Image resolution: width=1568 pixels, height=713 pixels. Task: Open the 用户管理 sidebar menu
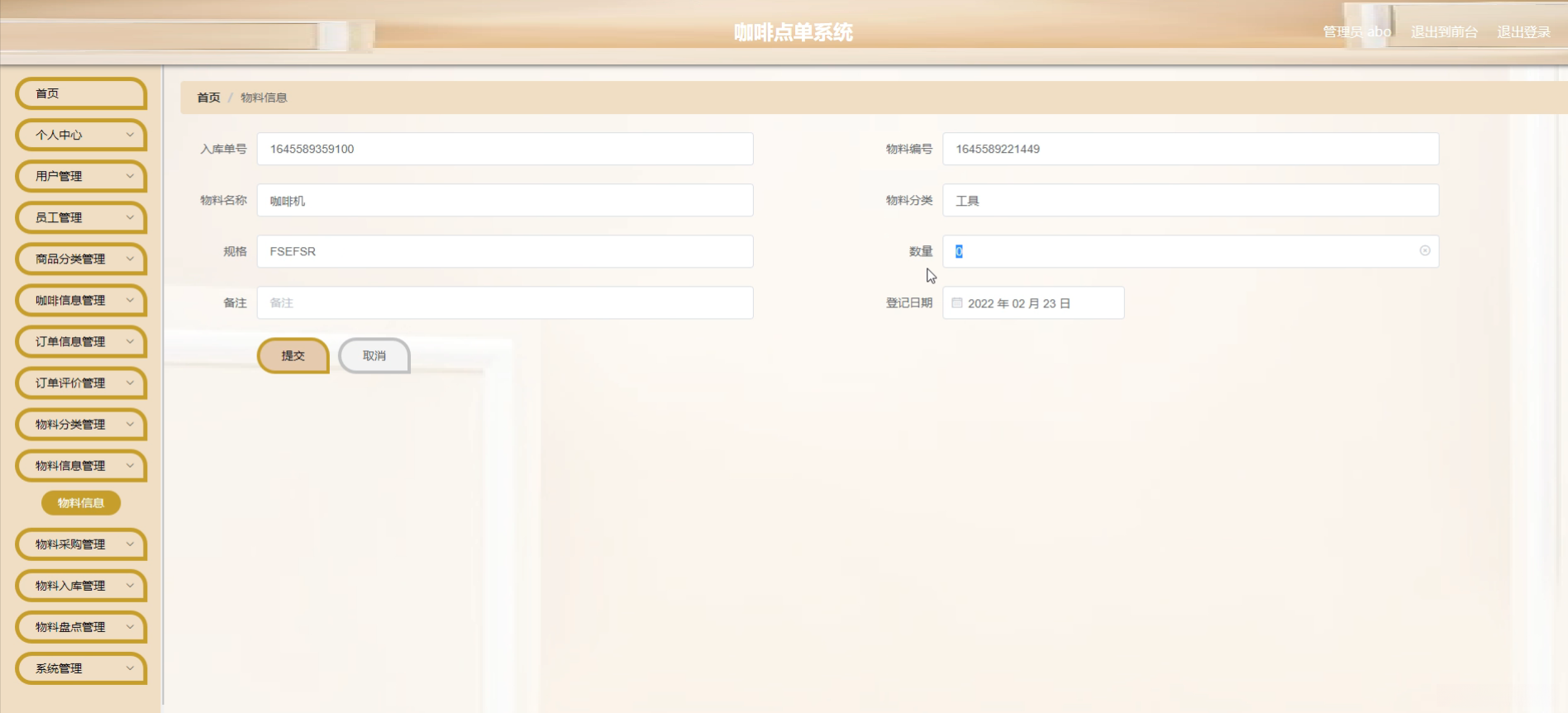coord(81,176)
